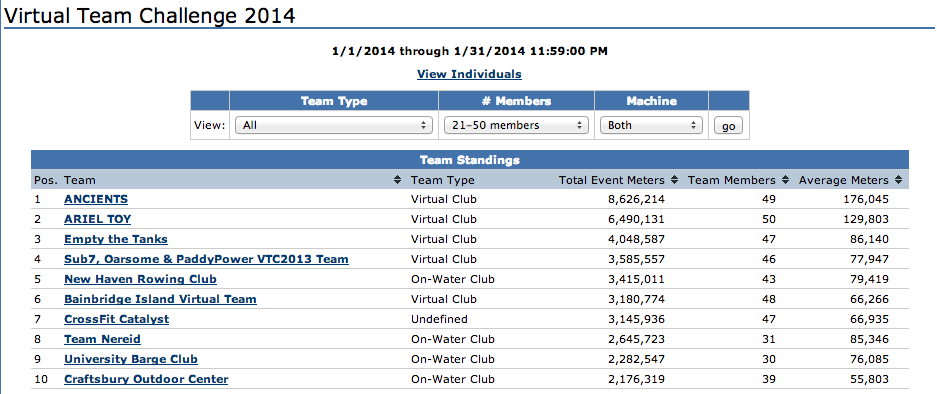Sort by Total Event Meters arrows
This screenshot has width=937, height=394.
[675, 180]
